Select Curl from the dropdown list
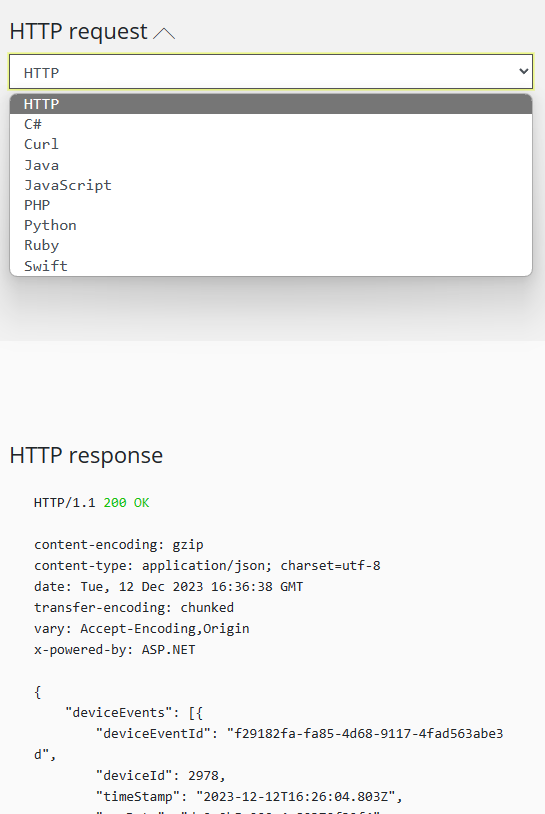 click(x=271, y=144)
